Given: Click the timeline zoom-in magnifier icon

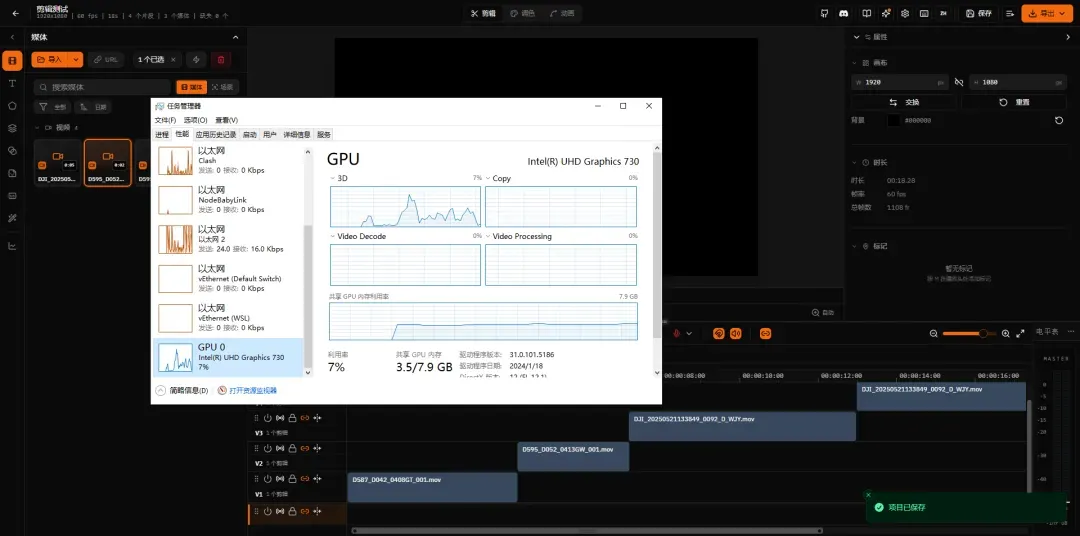Looking at the screenshot, I should click(1006, 333).
